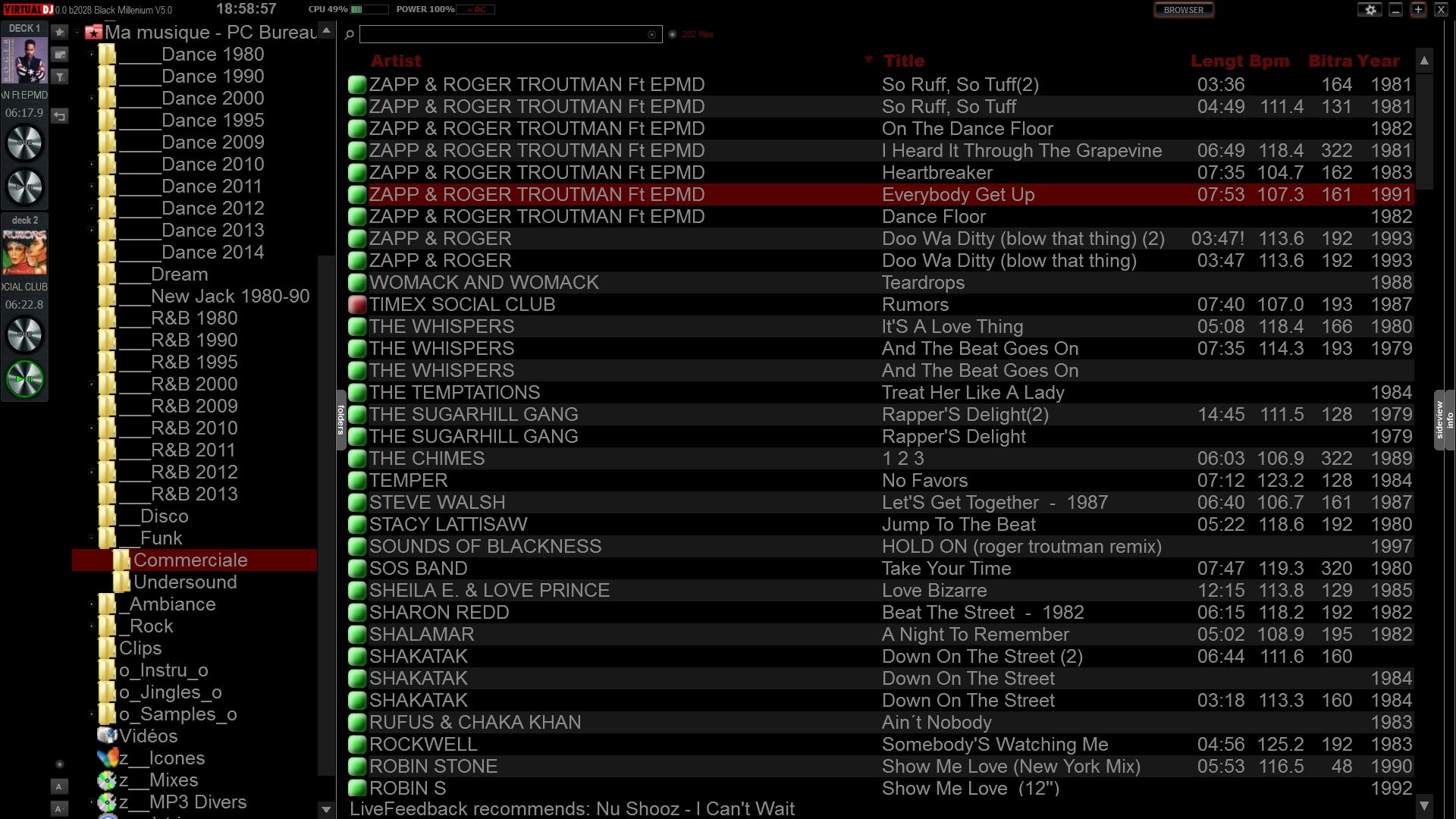This screenshot has height=819, width=1456.
Task: Select the Undersound folder
Action: pyautogui.click(x=185, y=582)
